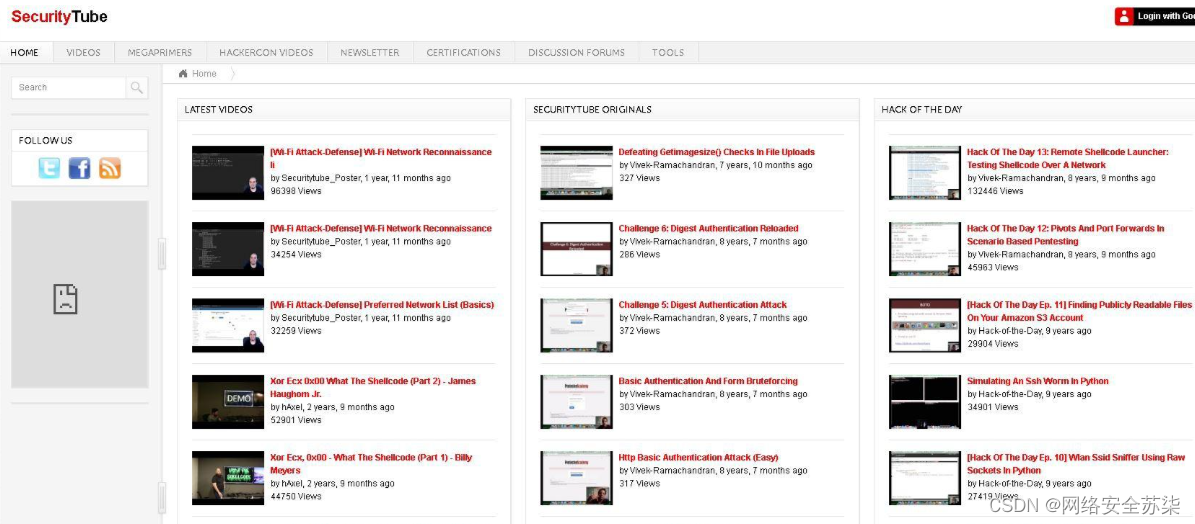Click thumbnail of Preferred Network List video
This screenshot has height=524, width=1195.
tap(228, 325)
